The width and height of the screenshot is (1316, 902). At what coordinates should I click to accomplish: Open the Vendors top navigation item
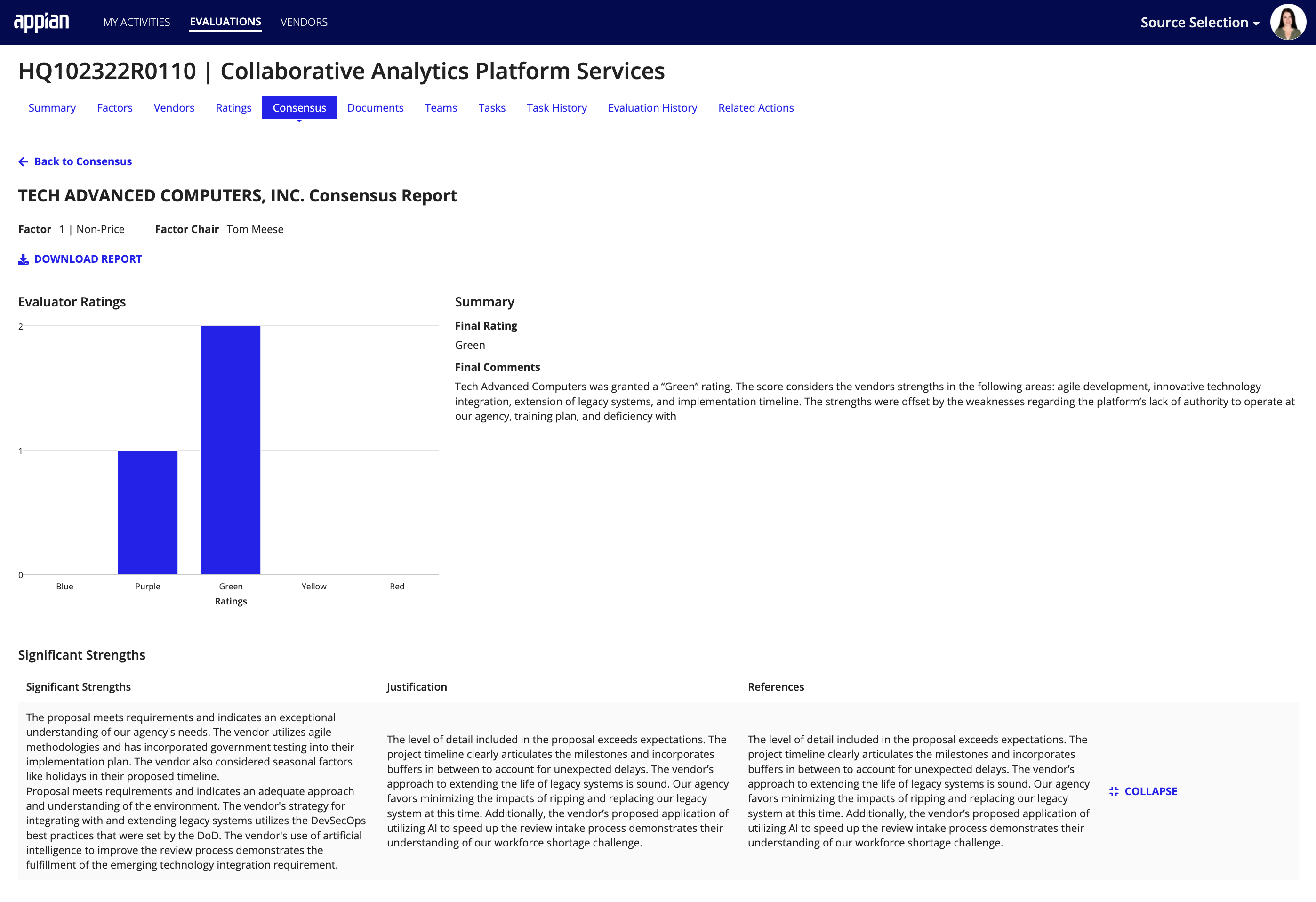(304, 22)
